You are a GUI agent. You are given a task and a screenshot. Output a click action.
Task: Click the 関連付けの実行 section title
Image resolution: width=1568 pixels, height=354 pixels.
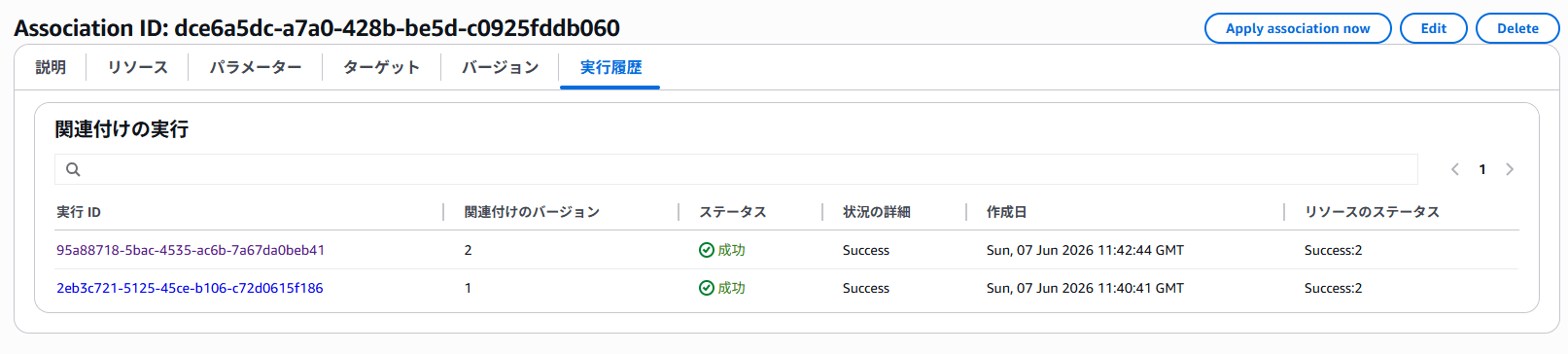tap(122, 129)
